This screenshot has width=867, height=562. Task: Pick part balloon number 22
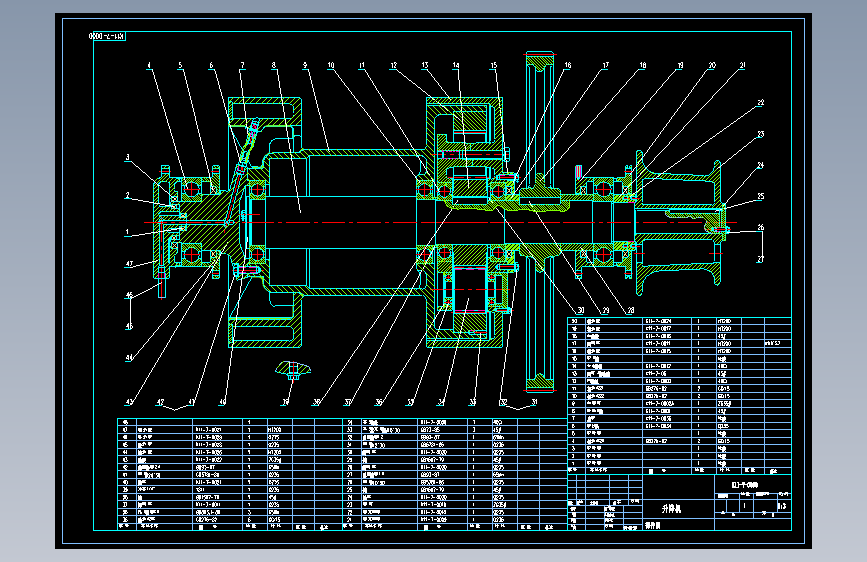pyautogui.click(x=761, y=102)
